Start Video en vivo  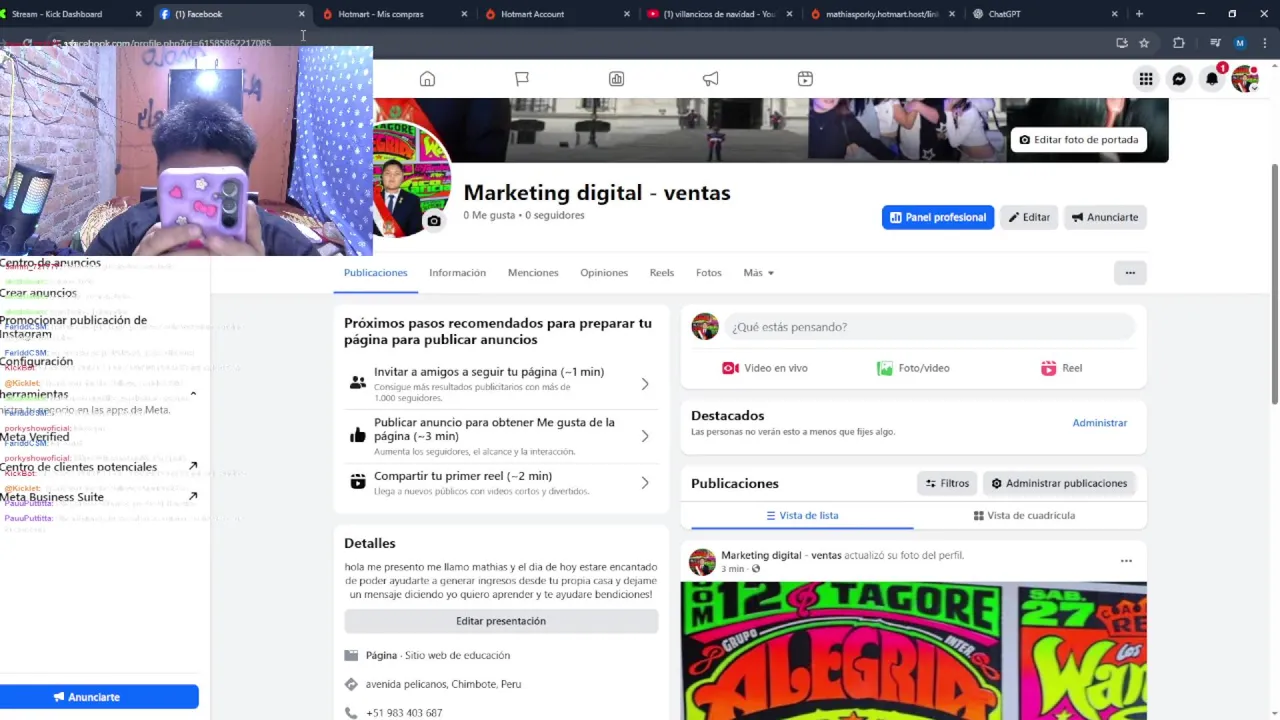pos(765,368)
